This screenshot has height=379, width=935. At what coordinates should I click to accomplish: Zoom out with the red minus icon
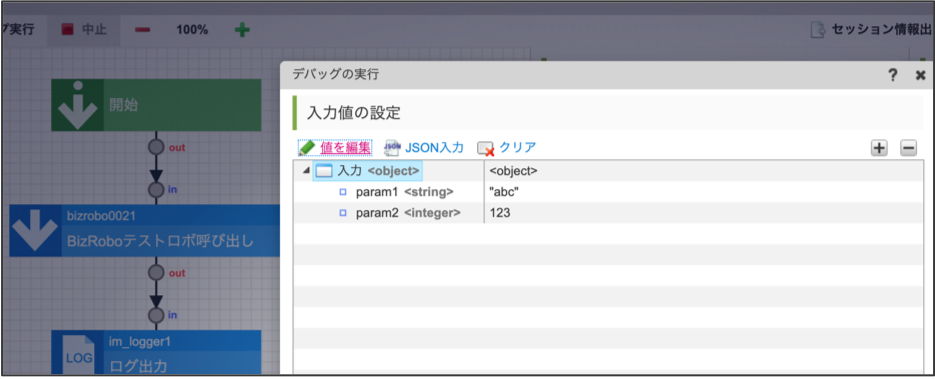[142, 30]
